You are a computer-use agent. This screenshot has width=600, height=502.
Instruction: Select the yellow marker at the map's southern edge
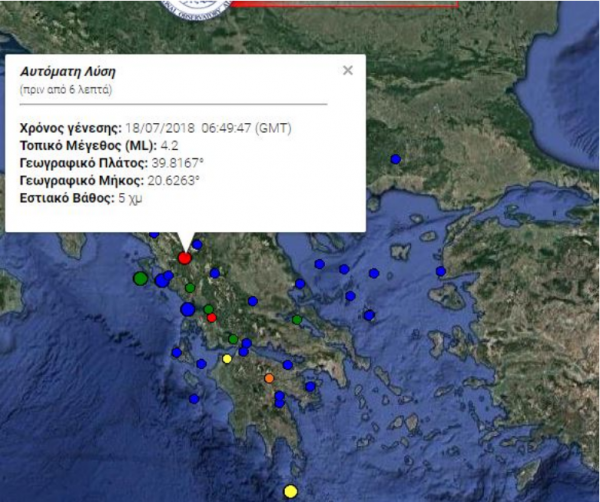coord(290,490)
